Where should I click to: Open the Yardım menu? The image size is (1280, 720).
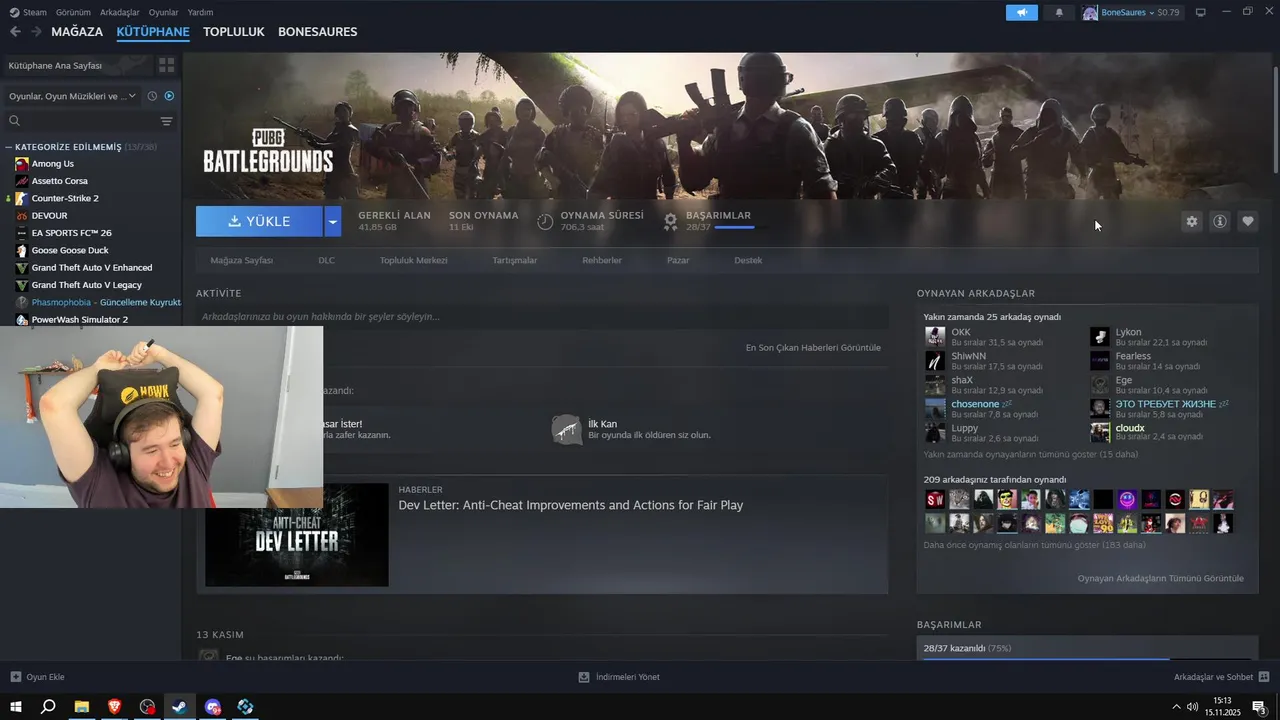200,12
